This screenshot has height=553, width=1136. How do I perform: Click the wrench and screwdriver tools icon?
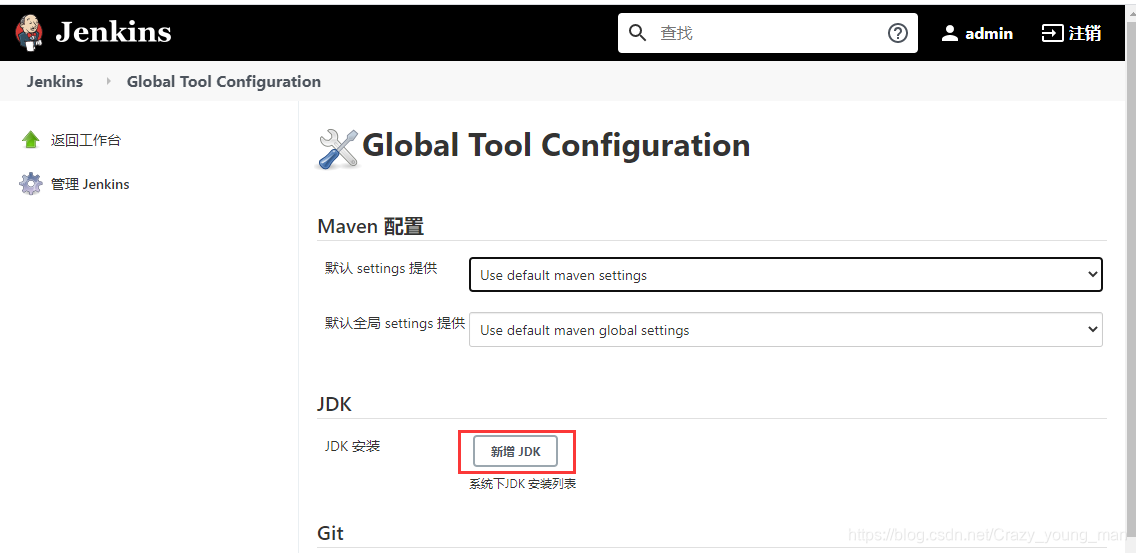click(338, 149)
